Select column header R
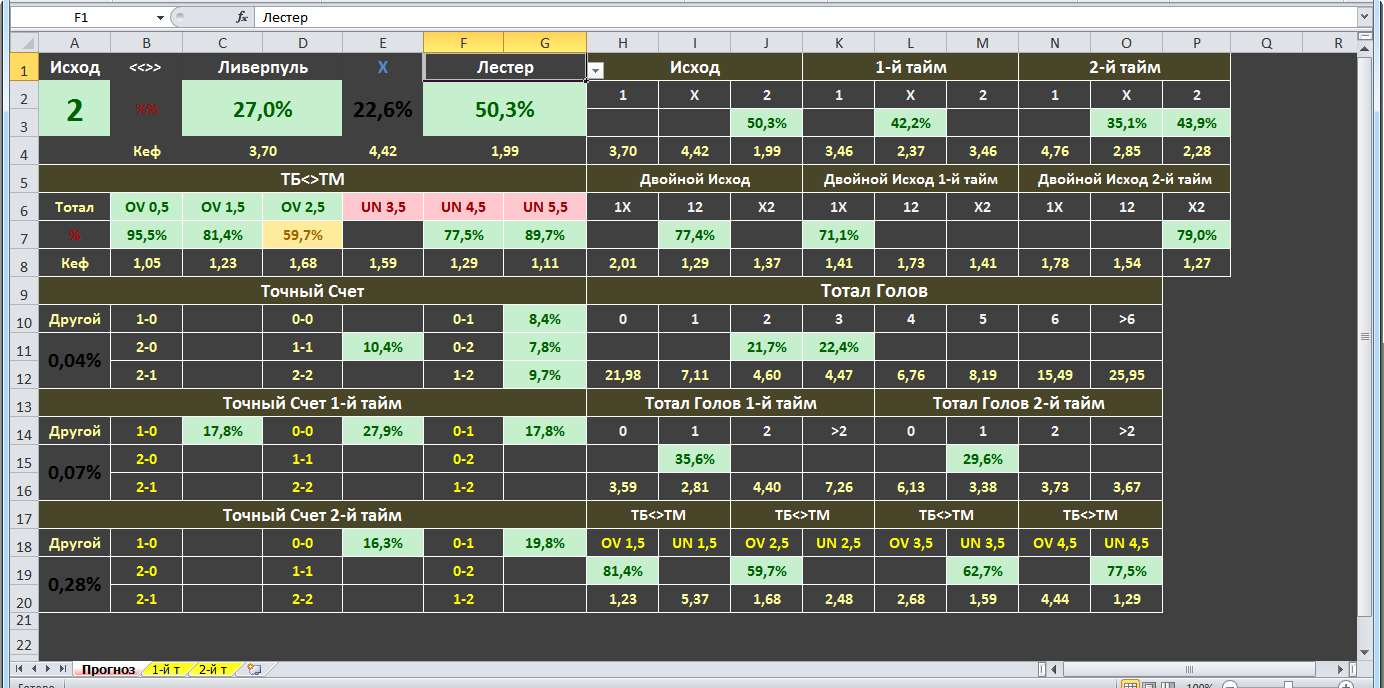The width and height of the screenshot is (1384, 688). point(1338,42)
